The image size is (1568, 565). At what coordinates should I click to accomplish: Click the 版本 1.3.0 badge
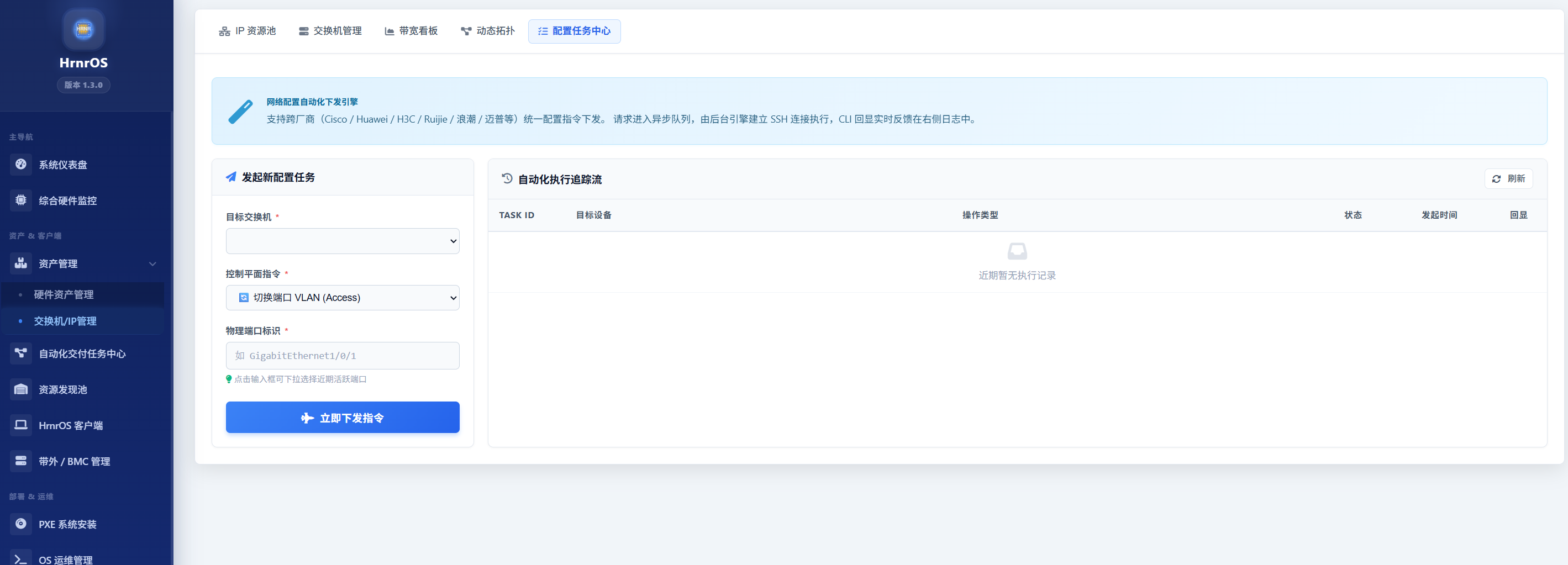83,85
